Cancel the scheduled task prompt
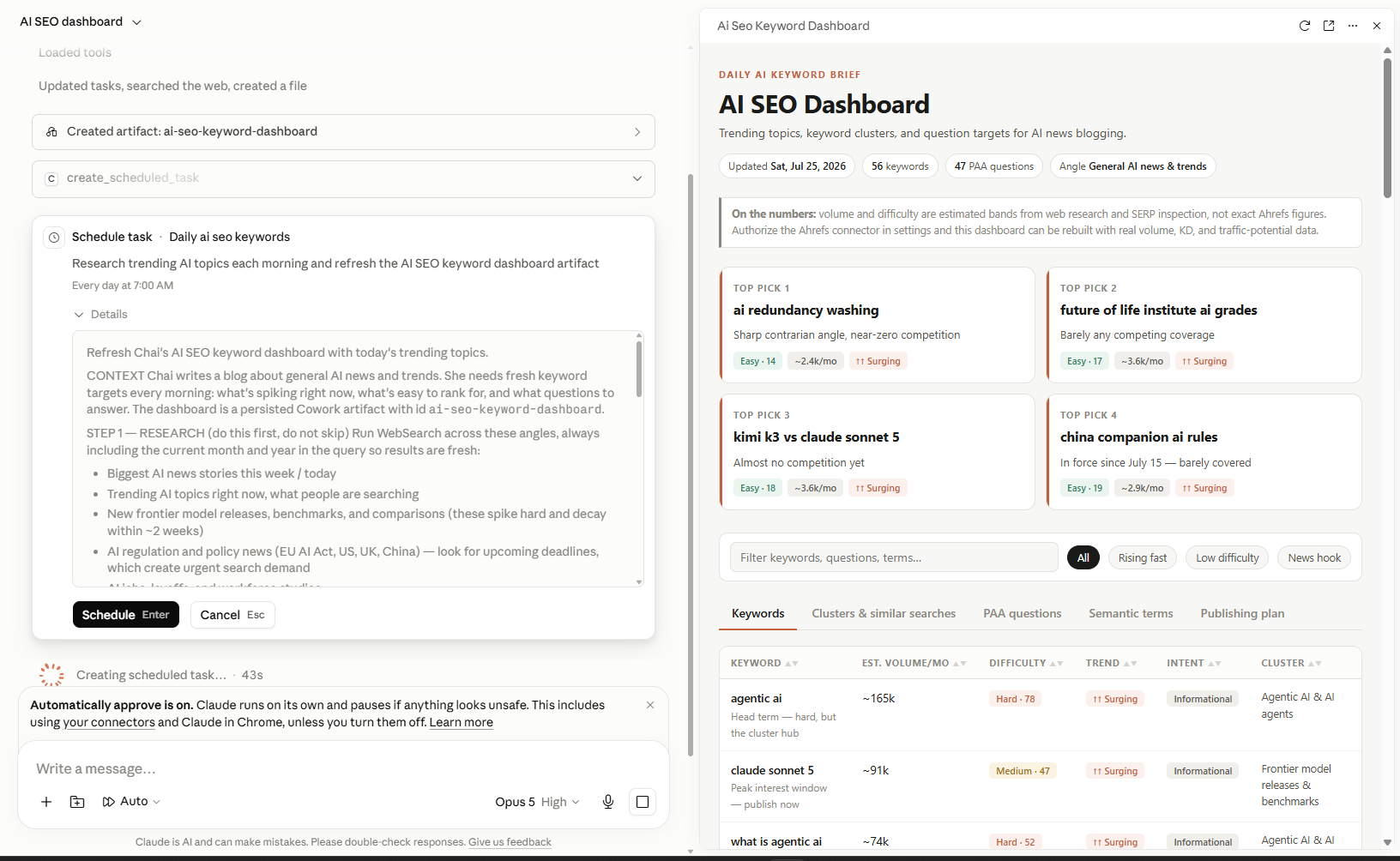 [x=232, y=615]
